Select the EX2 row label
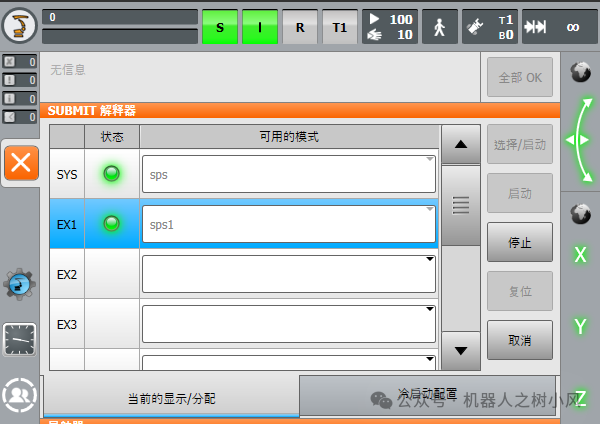 coord(67,274)
